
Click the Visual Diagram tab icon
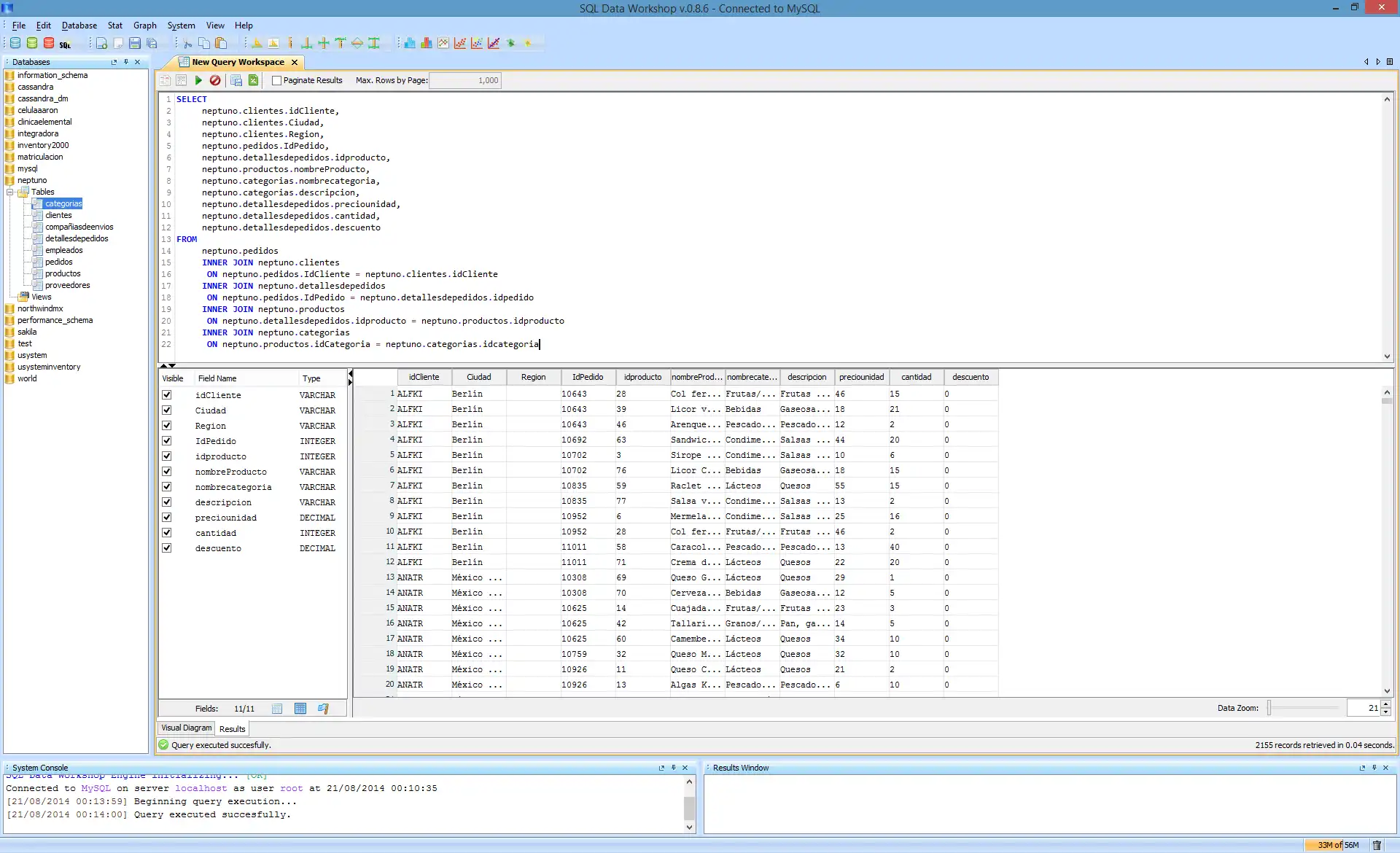coord(186,728)
